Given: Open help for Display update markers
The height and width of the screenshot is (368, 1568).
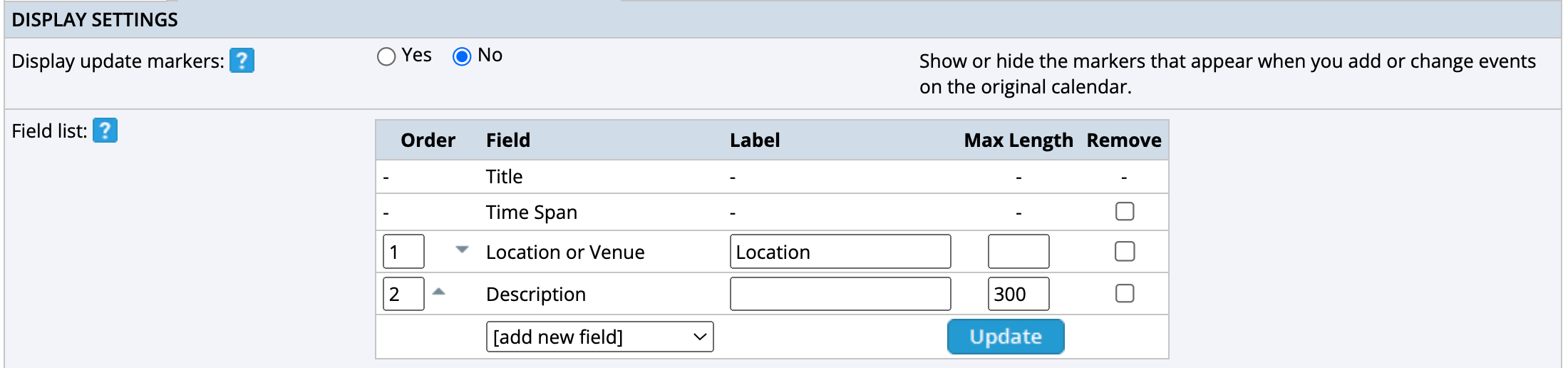Looking at the screenshot, I should pyautogui.click(x=242, y=61).
